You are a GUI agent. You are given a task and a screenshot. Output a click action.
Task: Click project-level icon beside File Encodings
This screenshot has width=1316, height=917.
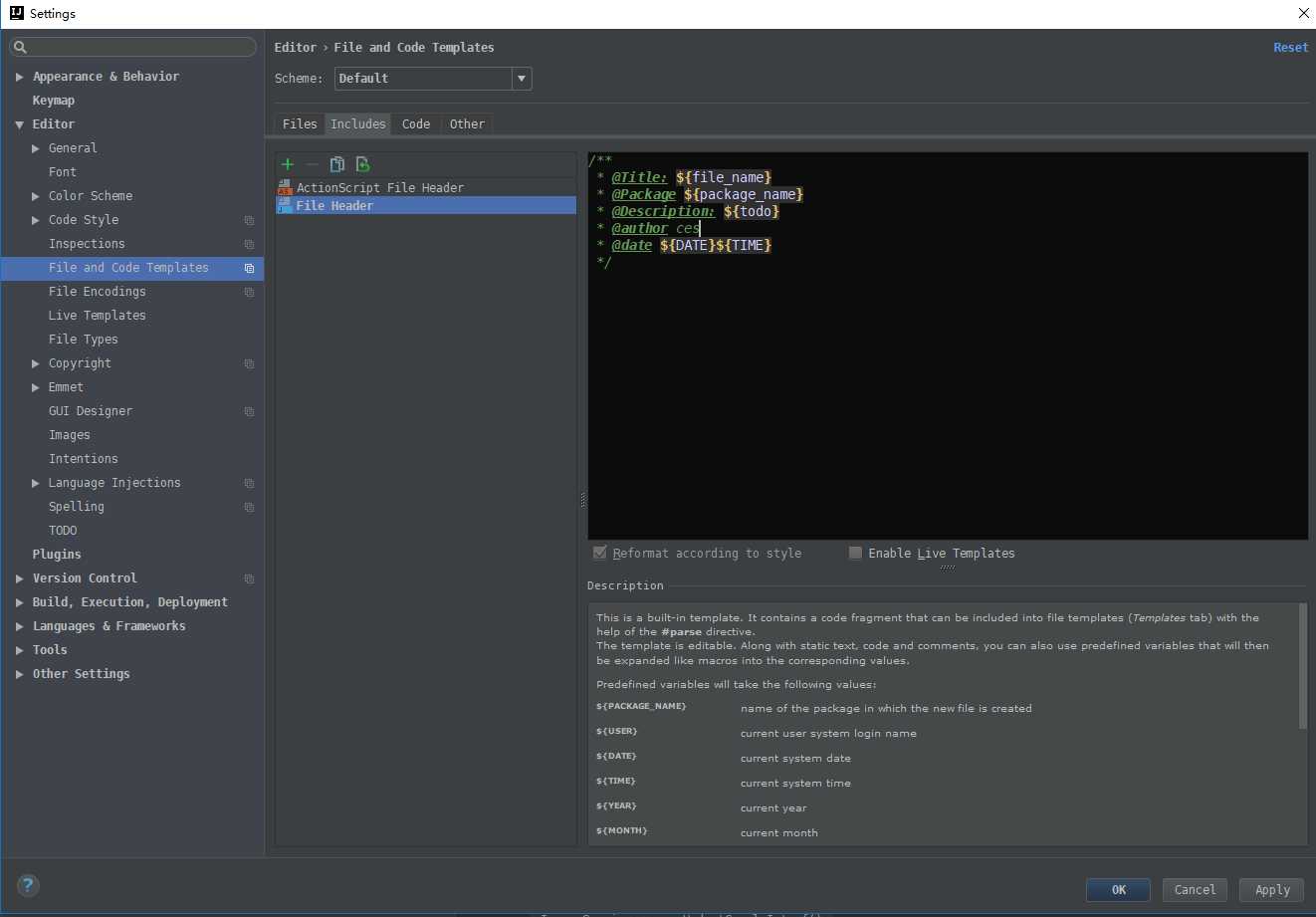pos(249,292)
